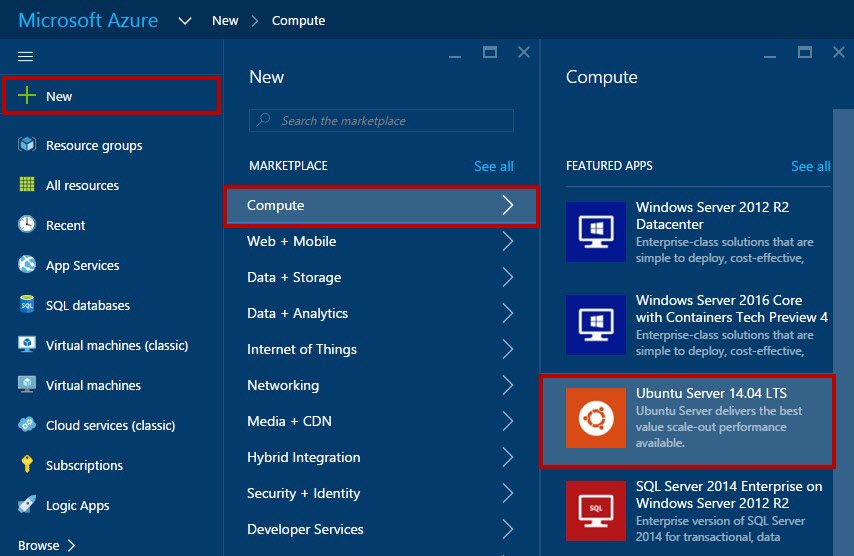Expand the Compute category chevron
Viewport: 854px width, 556px height.
pyautogui.click(x=508, y=205)
